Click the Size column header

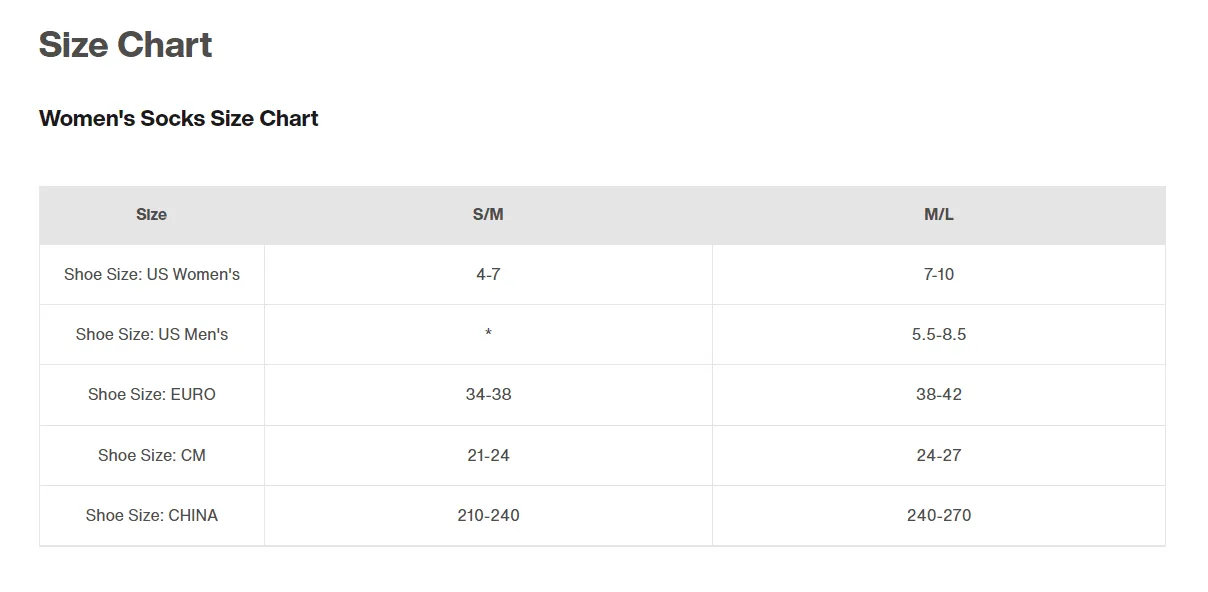(x=152, y=214)
